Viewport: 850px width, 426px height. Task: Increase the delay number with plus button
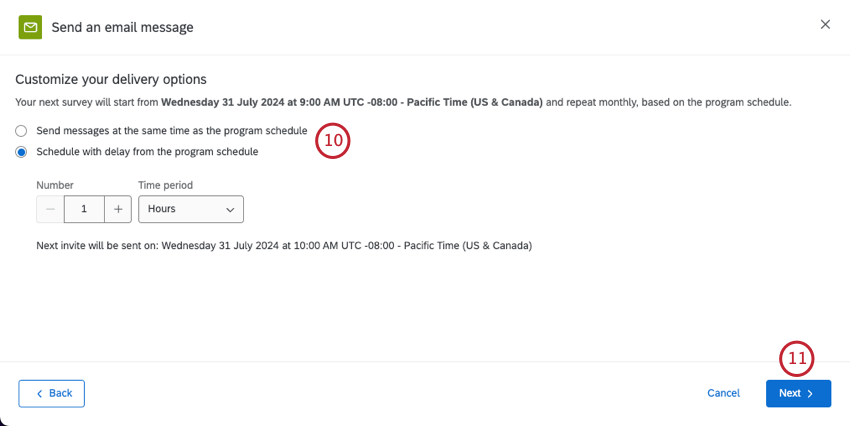coord(118,209)
